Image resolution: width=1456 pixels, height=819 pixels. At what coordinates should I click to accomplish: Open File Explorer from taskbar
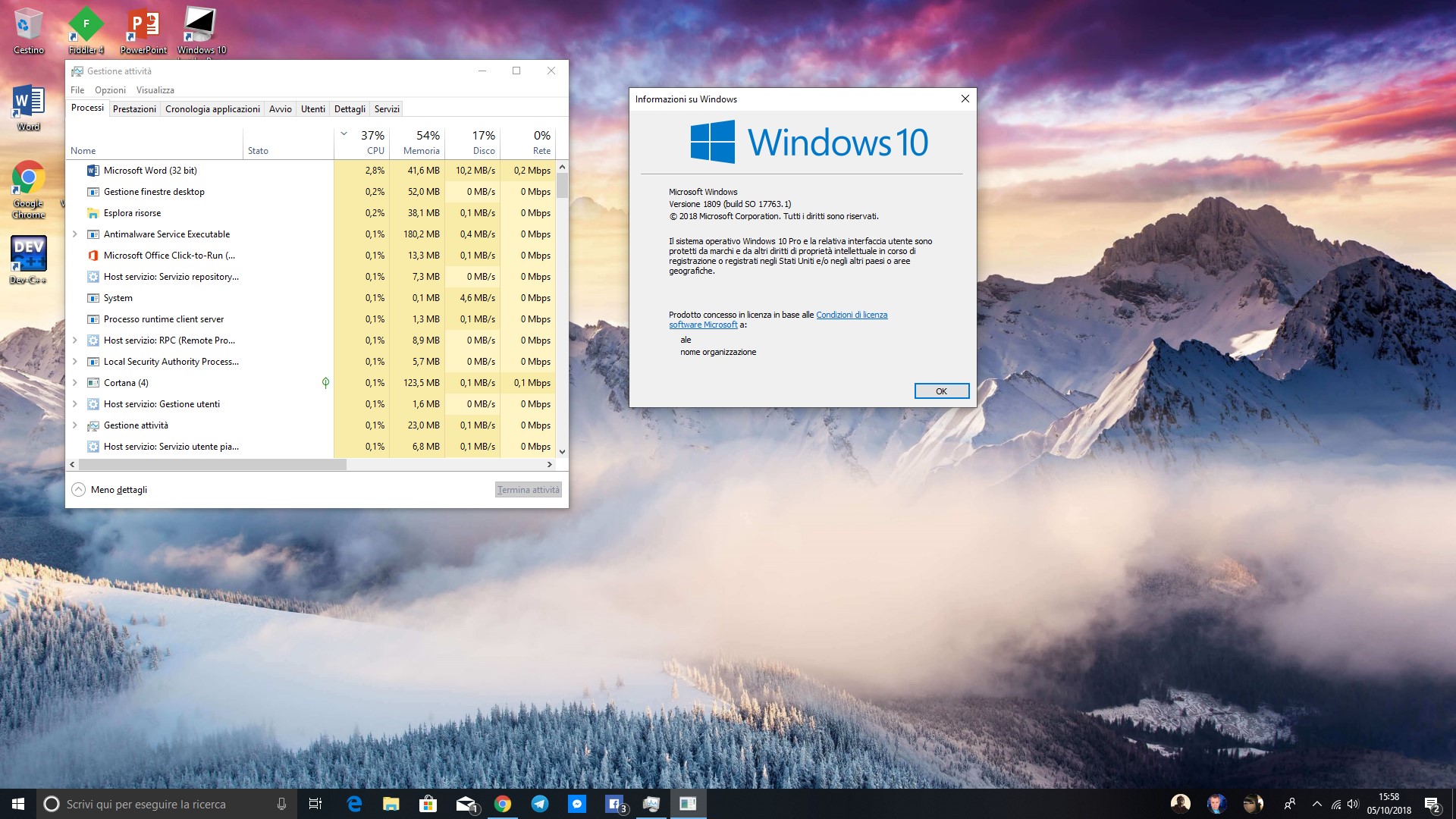(391, 804)
